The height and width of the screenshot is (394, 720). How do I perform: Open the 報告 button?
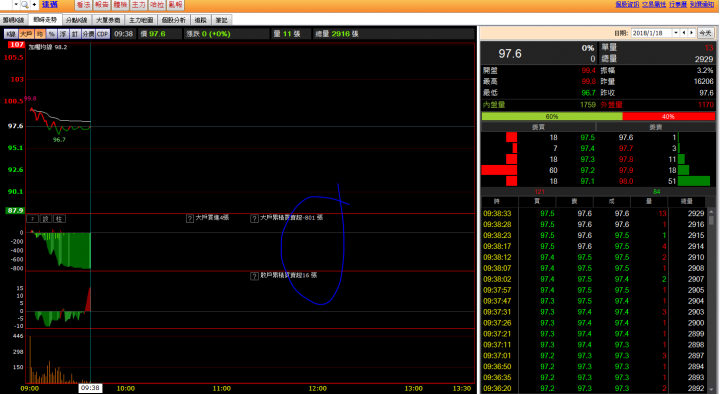point(101,5)
